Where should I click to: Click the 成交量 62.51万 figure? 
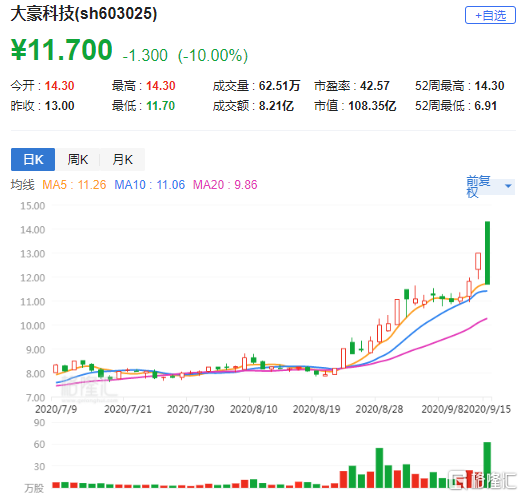coord(280,86)
